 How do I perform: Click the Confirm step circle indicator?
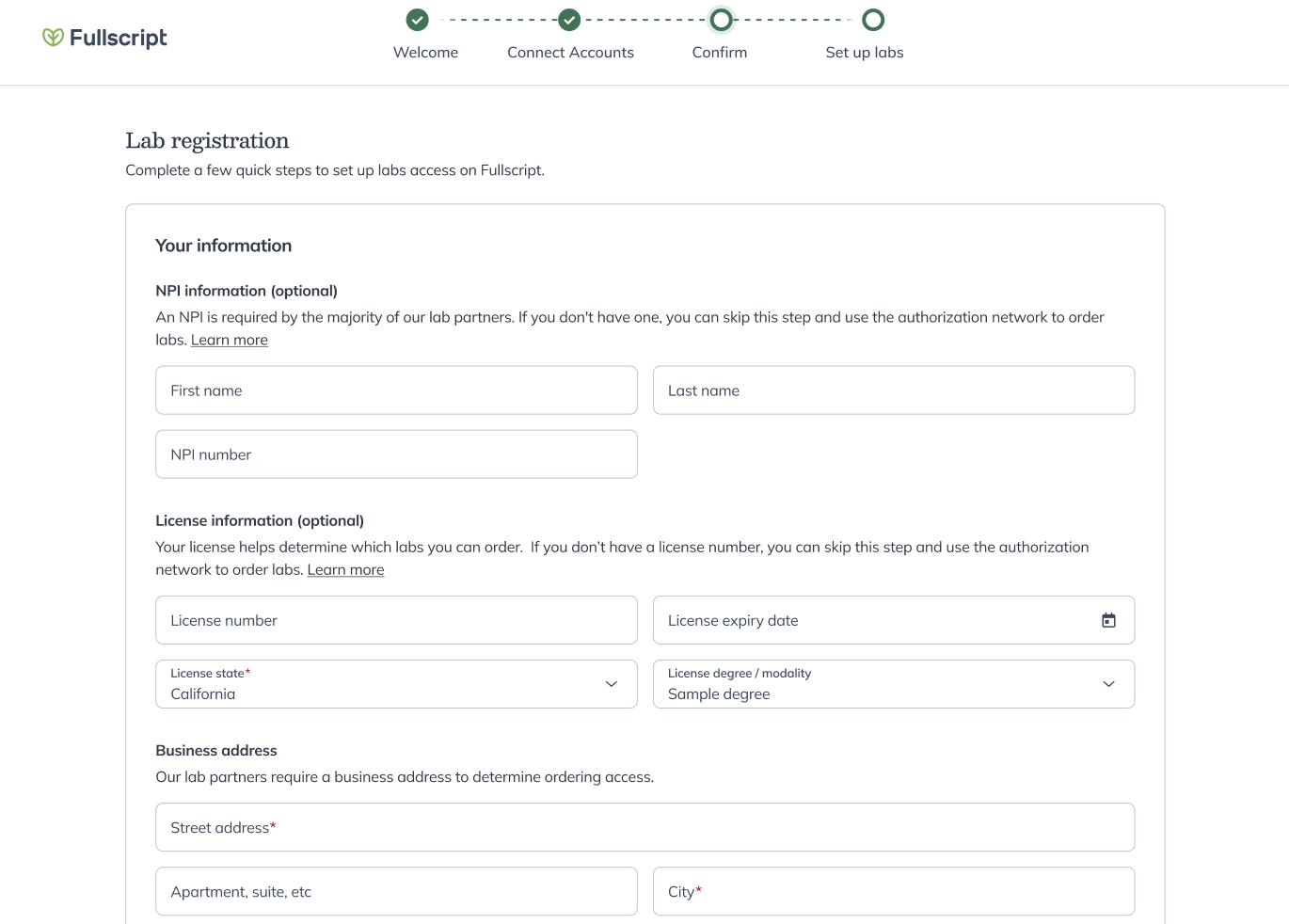click(721, 20)
